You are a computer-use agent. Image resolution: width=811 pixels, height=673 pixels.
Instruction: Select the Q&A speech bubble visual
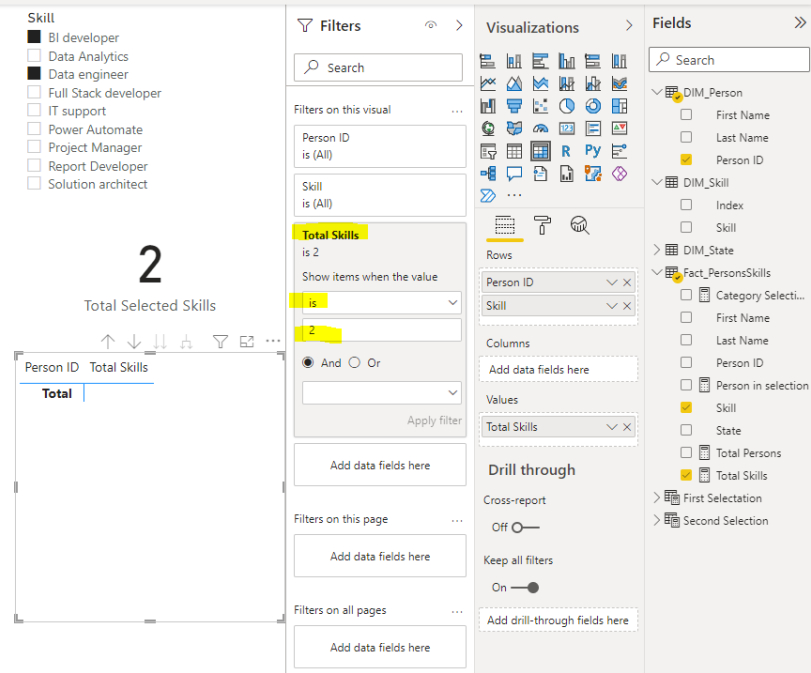pyautogui.click(x=514, y=174)
